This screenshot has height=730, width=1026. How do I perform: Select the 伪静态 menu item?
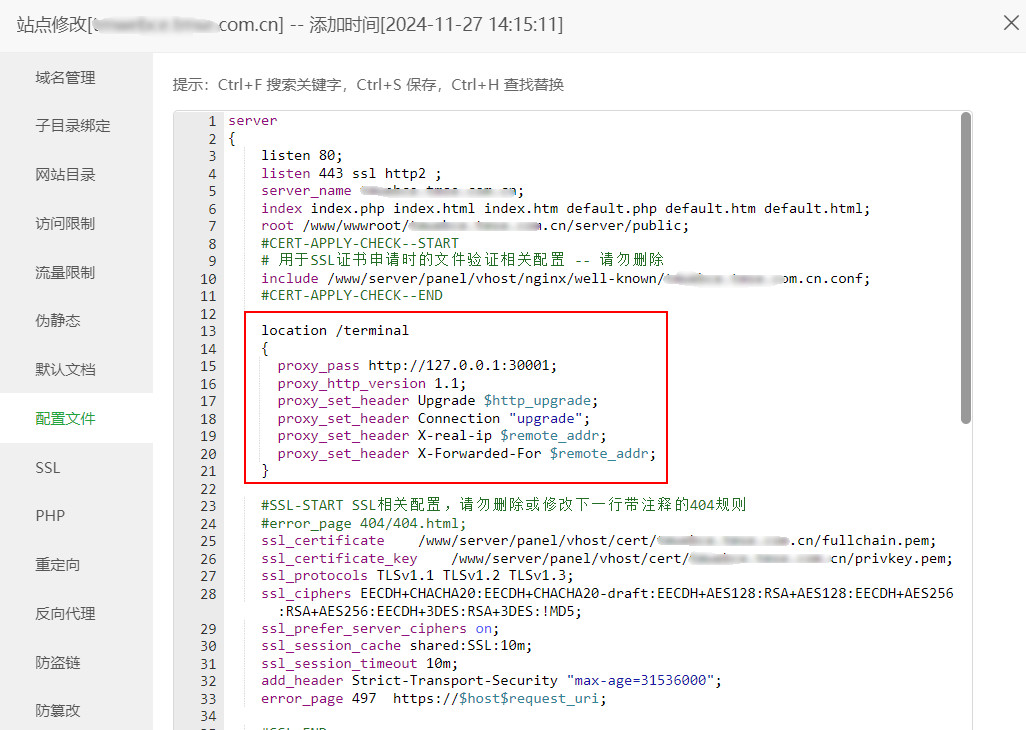(x=58, y=321)
